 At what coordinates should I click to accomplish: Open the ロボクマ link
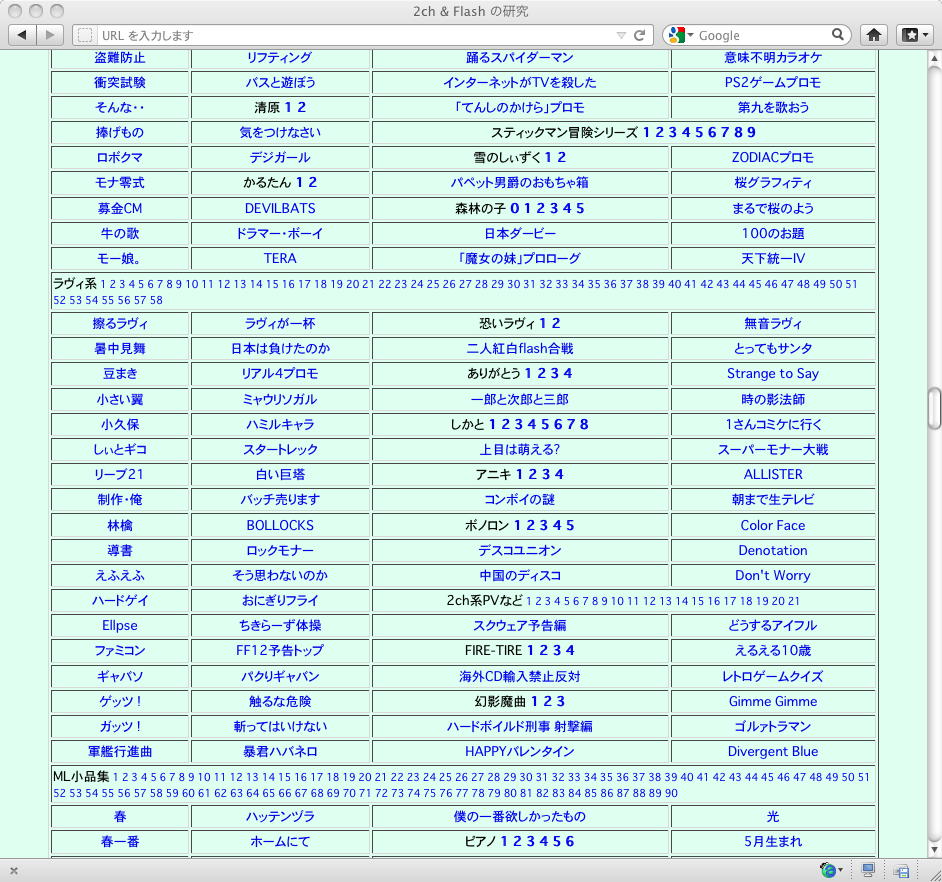click(120, 157)
